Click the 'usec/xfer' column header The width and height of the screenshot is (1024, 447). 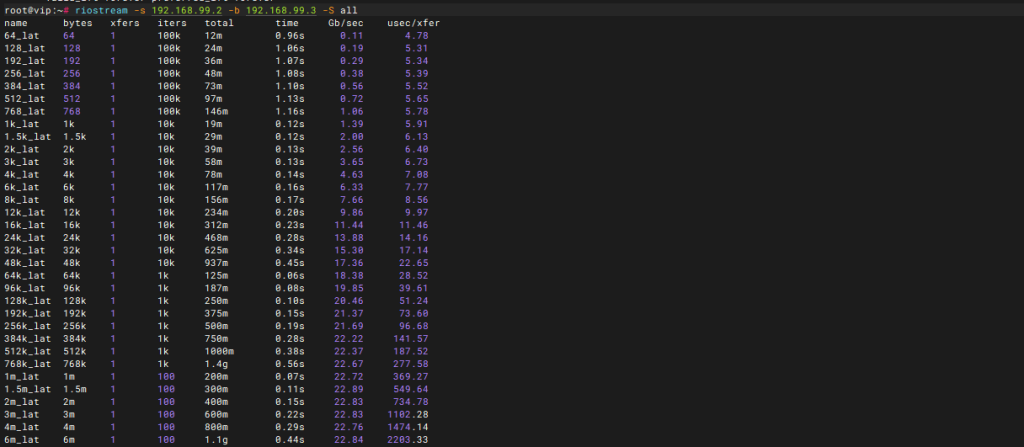[x=407, y=22]
